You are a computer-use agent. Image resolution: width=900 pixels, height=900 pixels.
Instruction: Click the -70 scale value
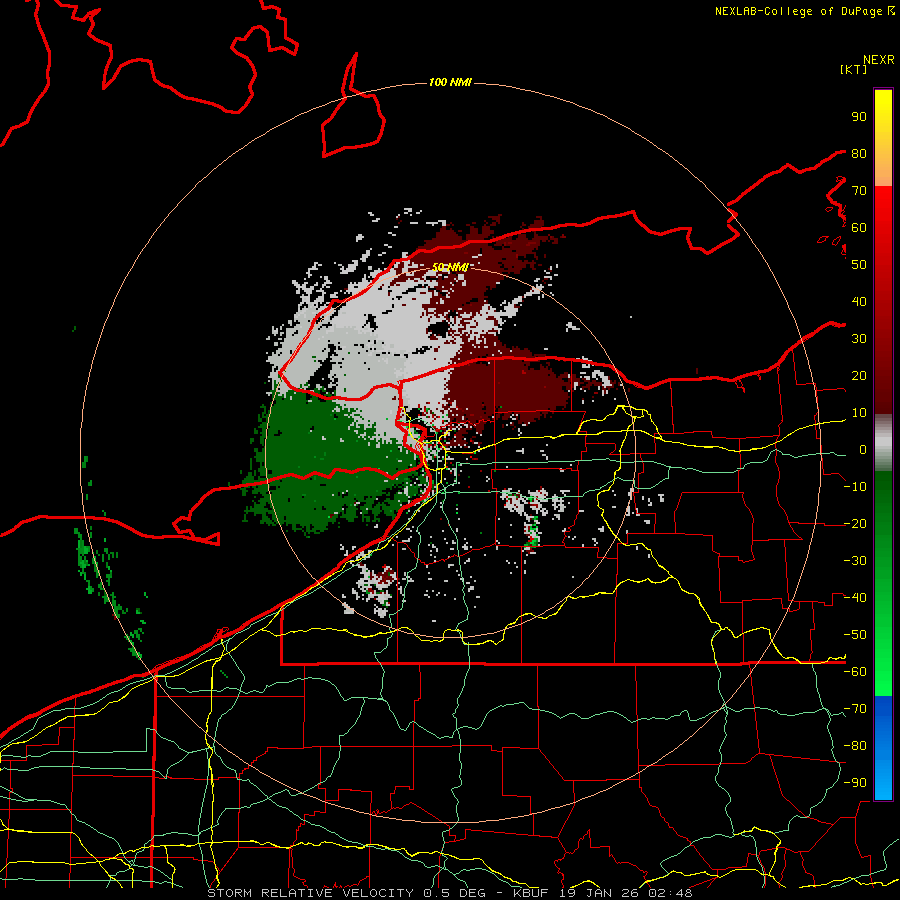pyautogui.click(x=855, y=709)
